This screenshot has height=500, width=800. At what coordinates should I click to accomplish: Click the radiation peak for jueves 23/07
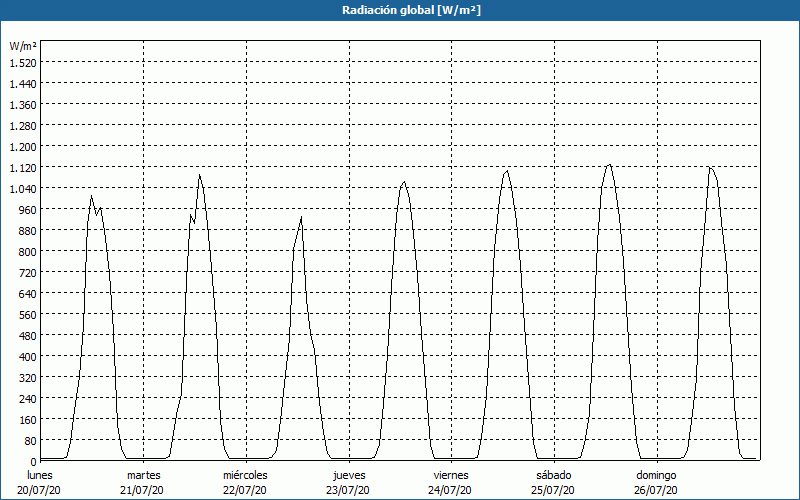404,182
